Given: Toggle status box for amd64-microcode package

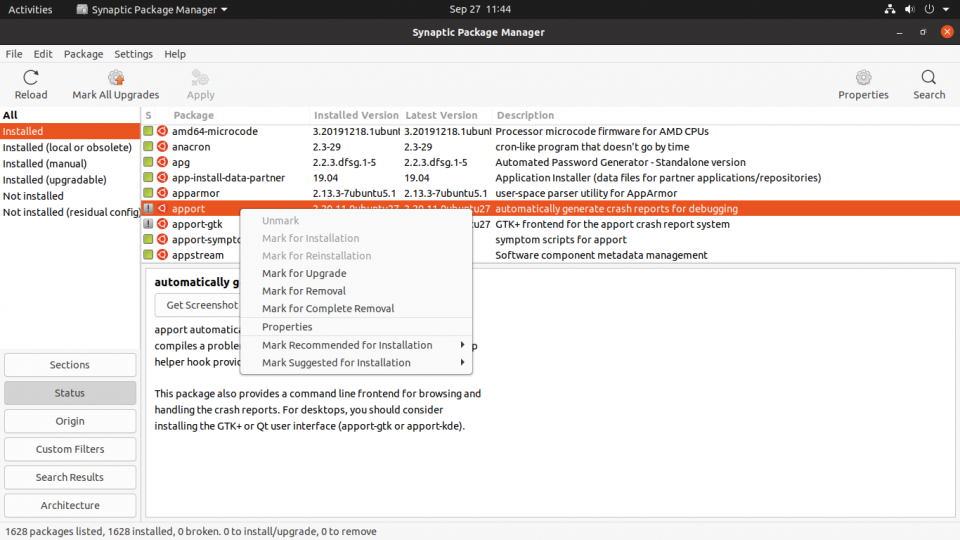Looking at the screenshot, I should point(148,131).
